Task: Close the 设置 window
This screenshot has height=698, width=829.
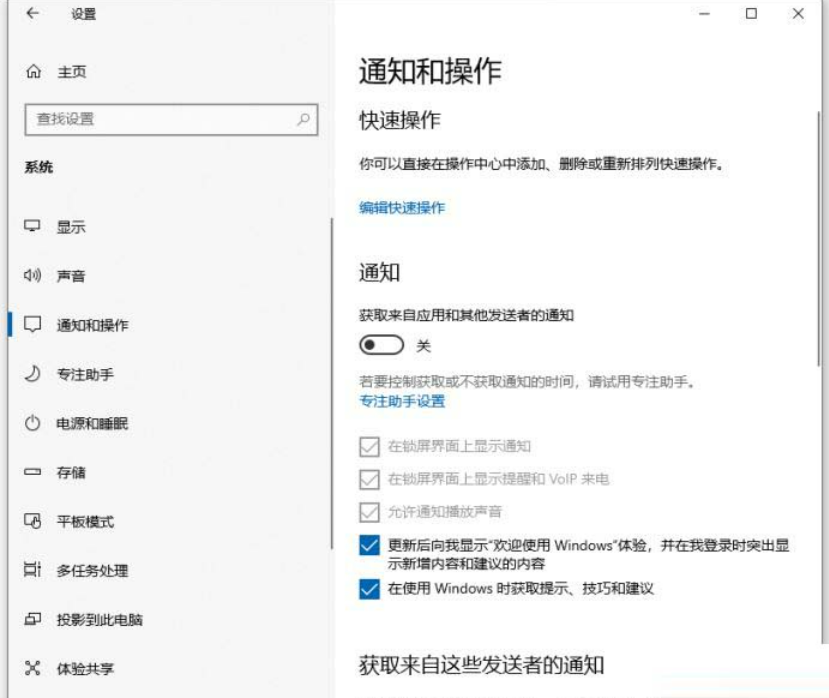Action: click(798, 14)
